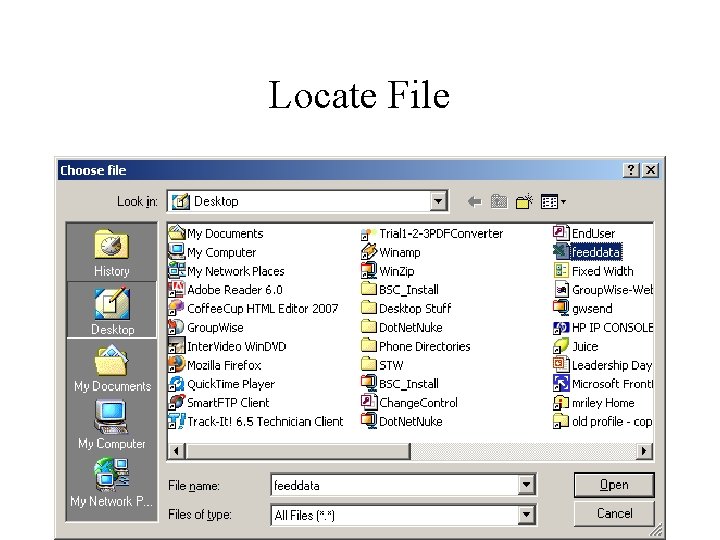Click the Help question mark button
The height and width of the screenshot is (540, 720).
click(631, 170)
